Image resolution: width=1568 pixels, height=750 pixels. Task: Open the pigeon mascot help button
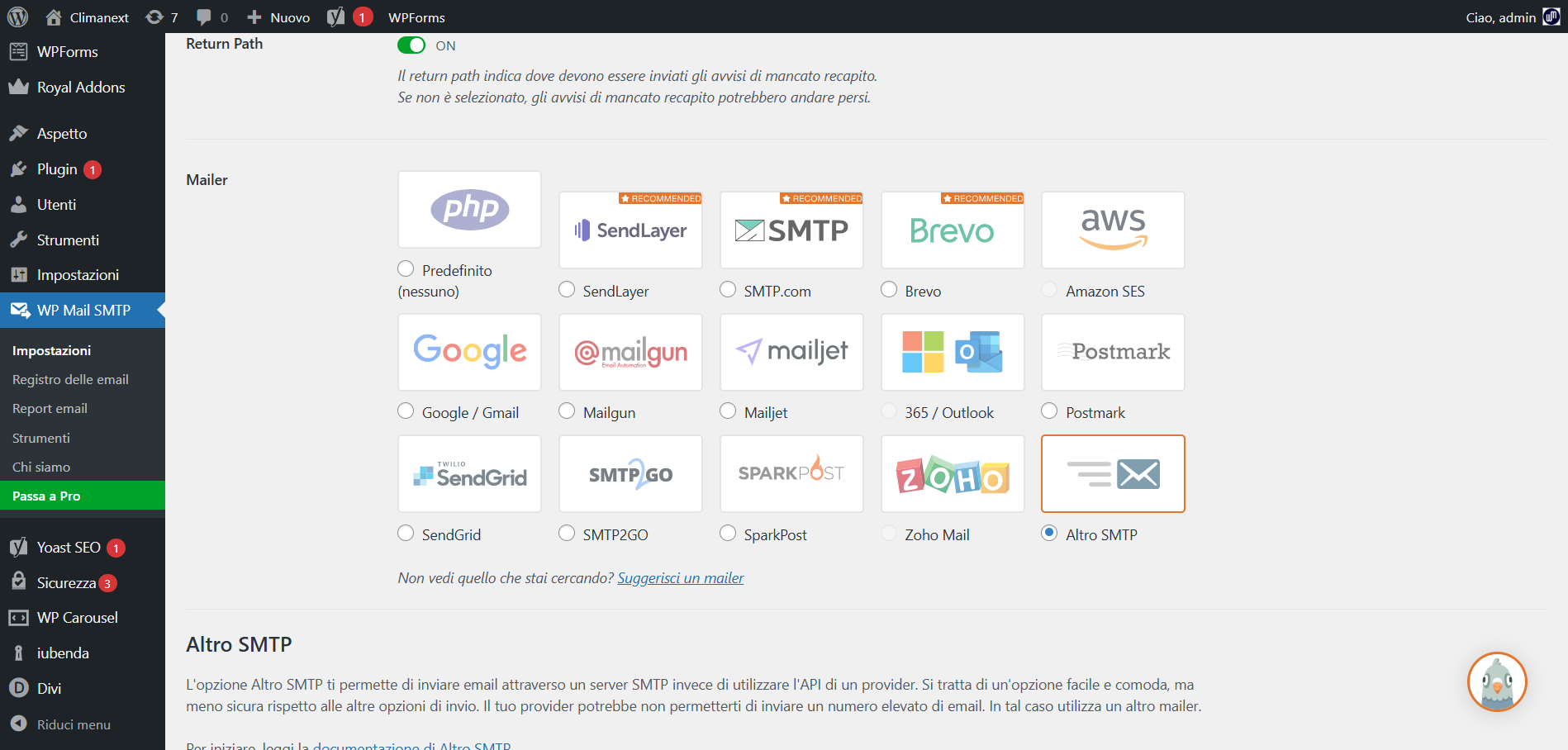(x=1497, y=681)
